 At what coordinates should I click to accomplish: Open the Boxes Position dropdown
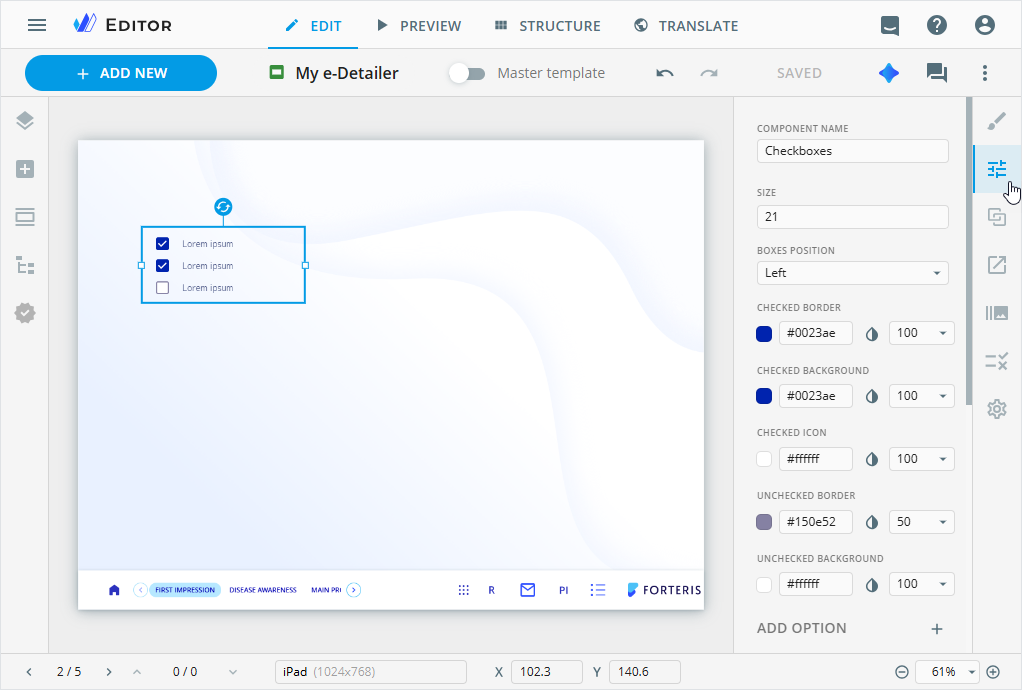[852, 273]
